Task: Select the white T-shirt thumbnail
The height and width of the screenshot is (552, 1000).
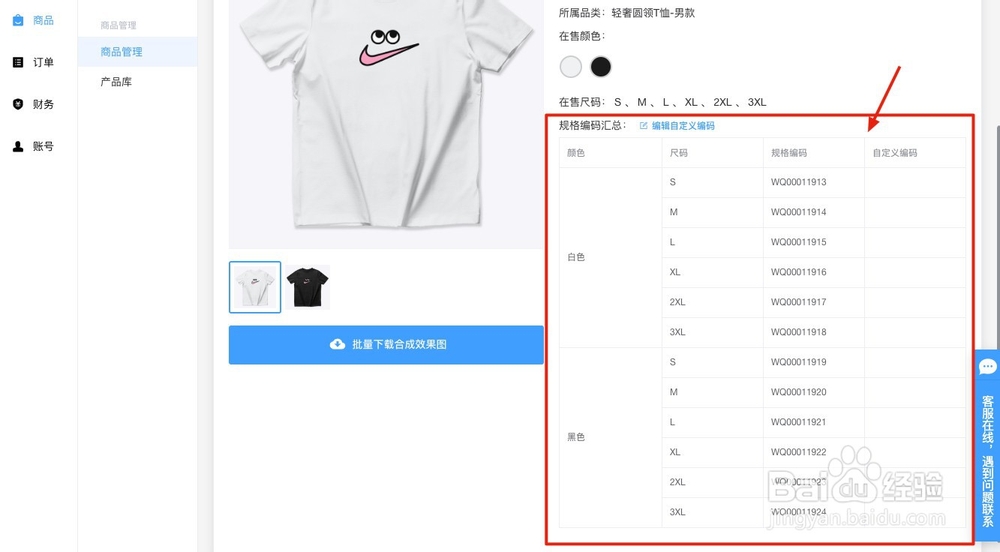Action: pyautogui.click(x=255, y=287)
